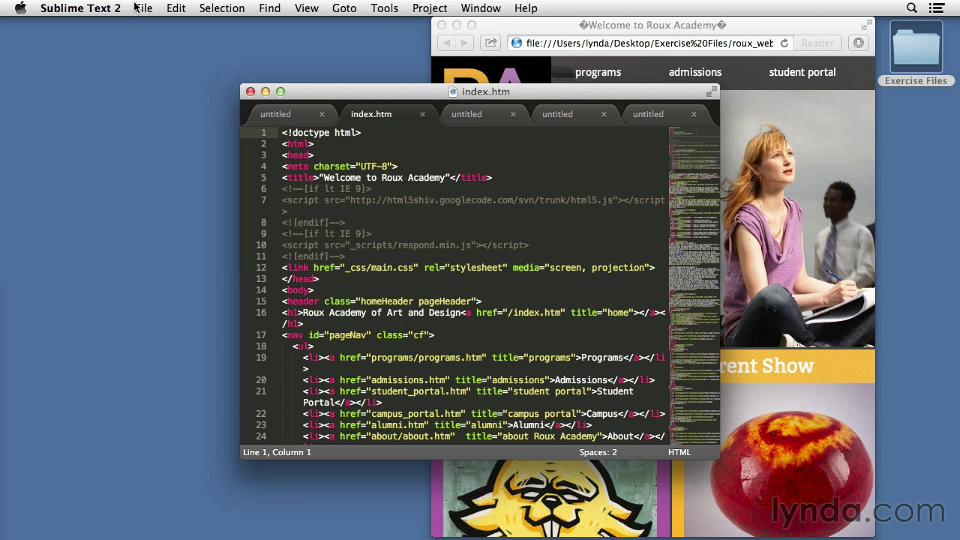Reload the page in Safari

pyautogui.click(x=784, y=43)
